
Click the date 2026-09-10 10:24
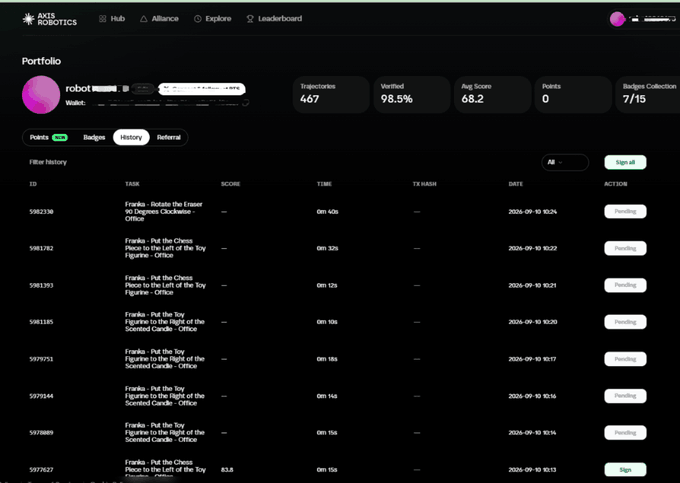click(533, 212)
